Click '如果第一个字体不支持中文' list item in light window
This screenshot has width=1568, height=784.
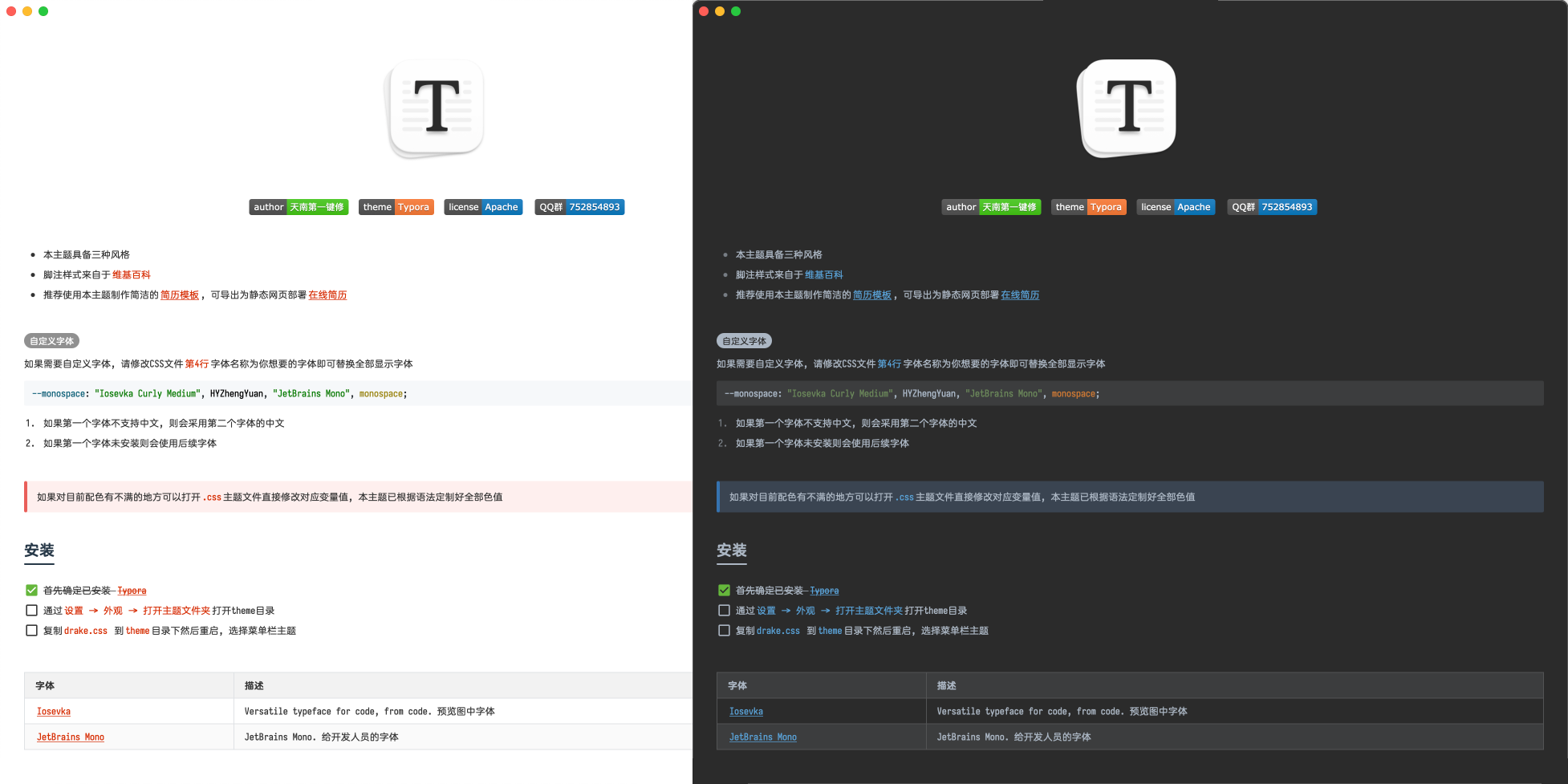coord(164,424)
